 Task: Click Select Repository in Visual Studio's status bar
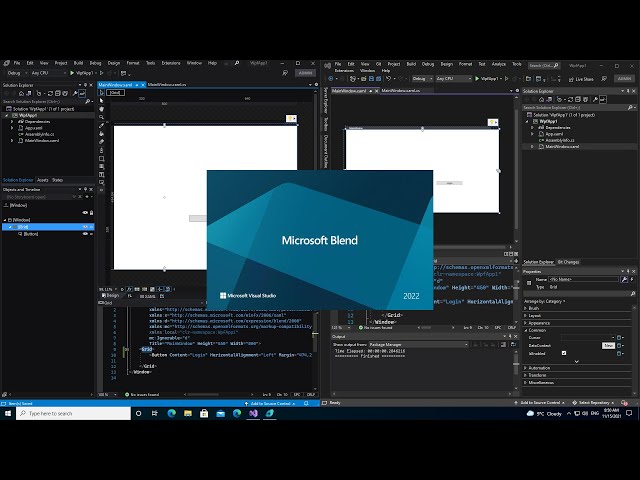point(594,403)
